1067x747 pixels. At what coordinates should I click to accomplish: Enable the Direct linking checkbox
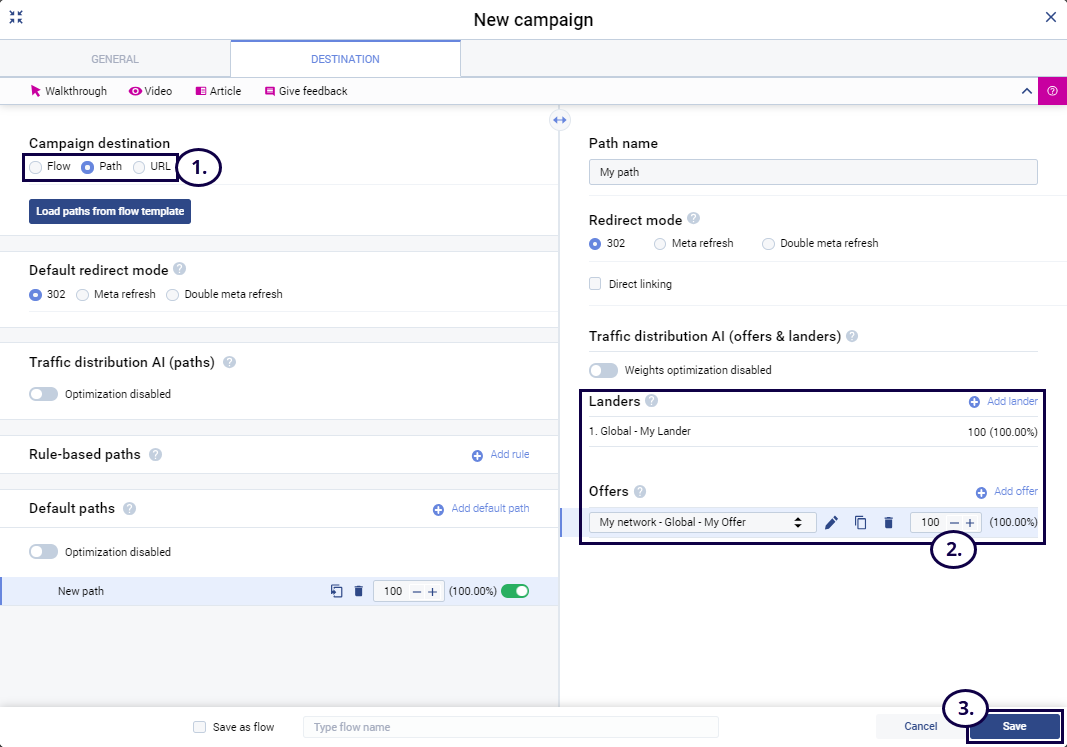click(x=596, y=284)
